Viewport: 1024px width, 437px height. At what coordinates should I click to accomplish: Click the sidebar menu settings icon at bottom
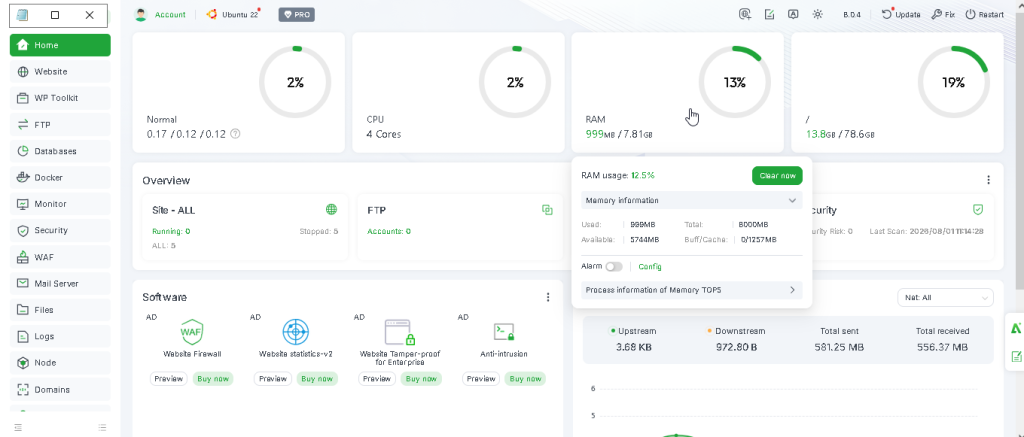[103, 427]
